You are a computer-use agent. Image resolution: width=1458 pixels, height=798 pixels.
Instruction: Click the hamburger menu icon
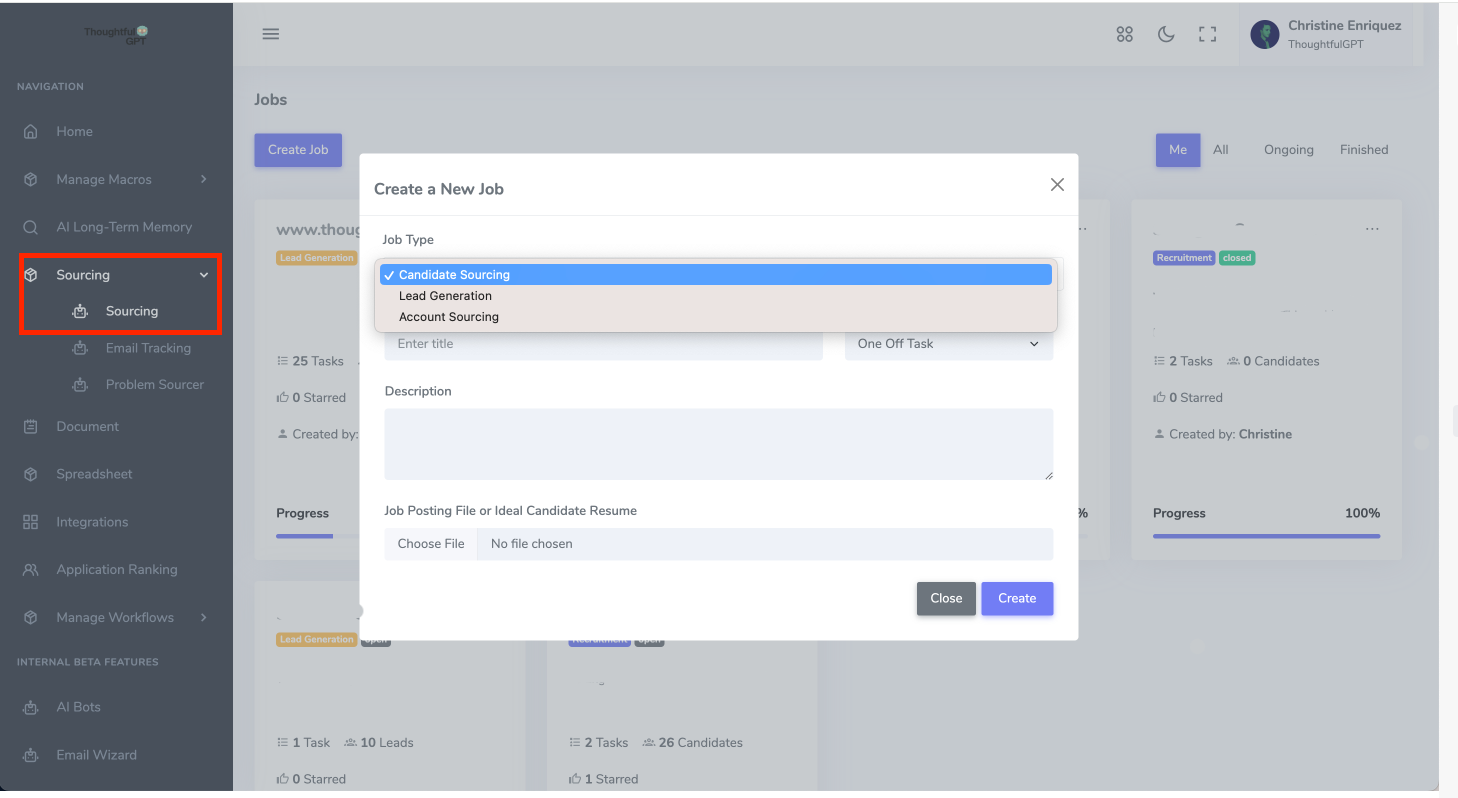(x=270, y=34)
